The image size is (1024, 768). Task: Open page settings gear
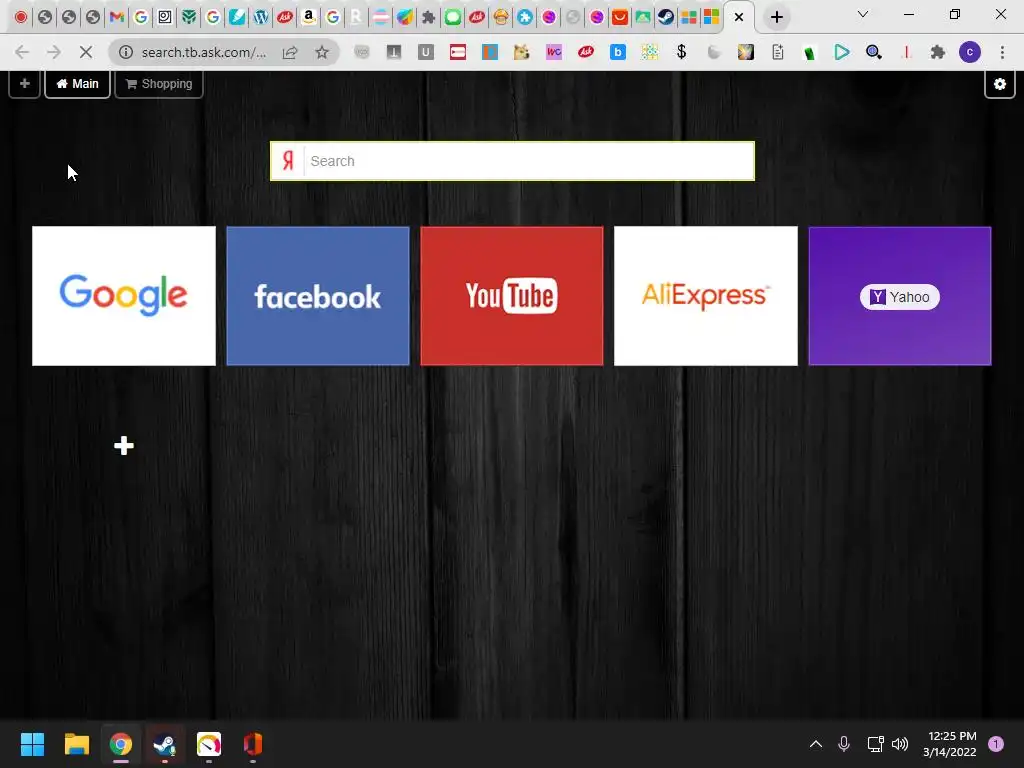coord(1000,84)
